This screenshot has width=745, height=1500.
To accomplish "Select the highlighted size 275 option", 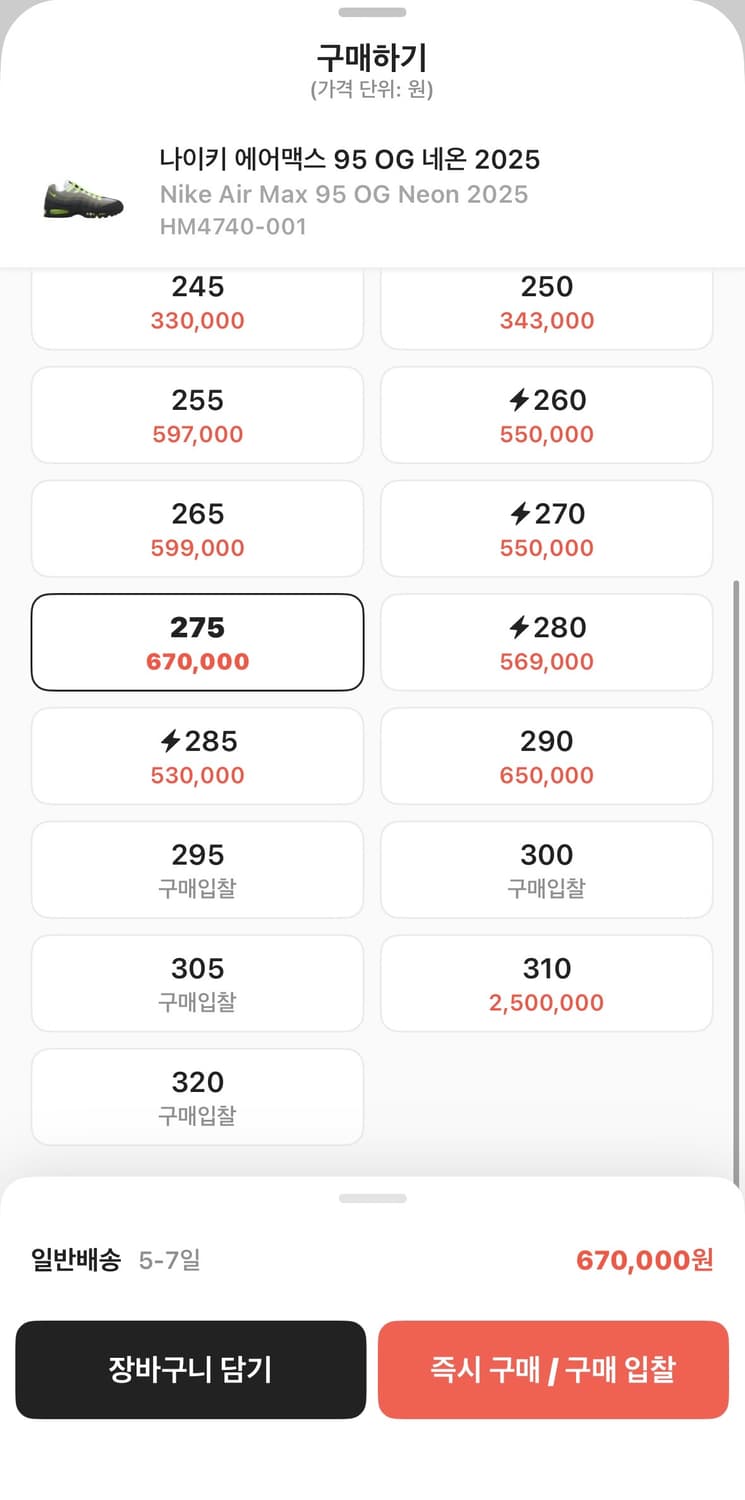I will 197,642.
